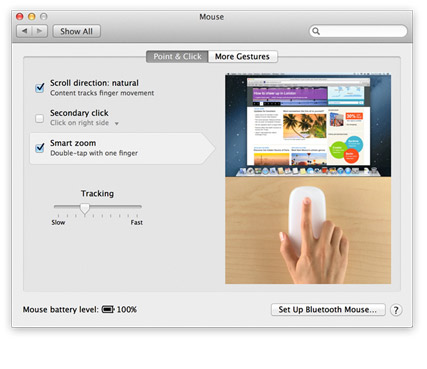Screen dimensions: 427x369
Task: Click the magnifying glass search icon
Action: click(x=316, y=31)
